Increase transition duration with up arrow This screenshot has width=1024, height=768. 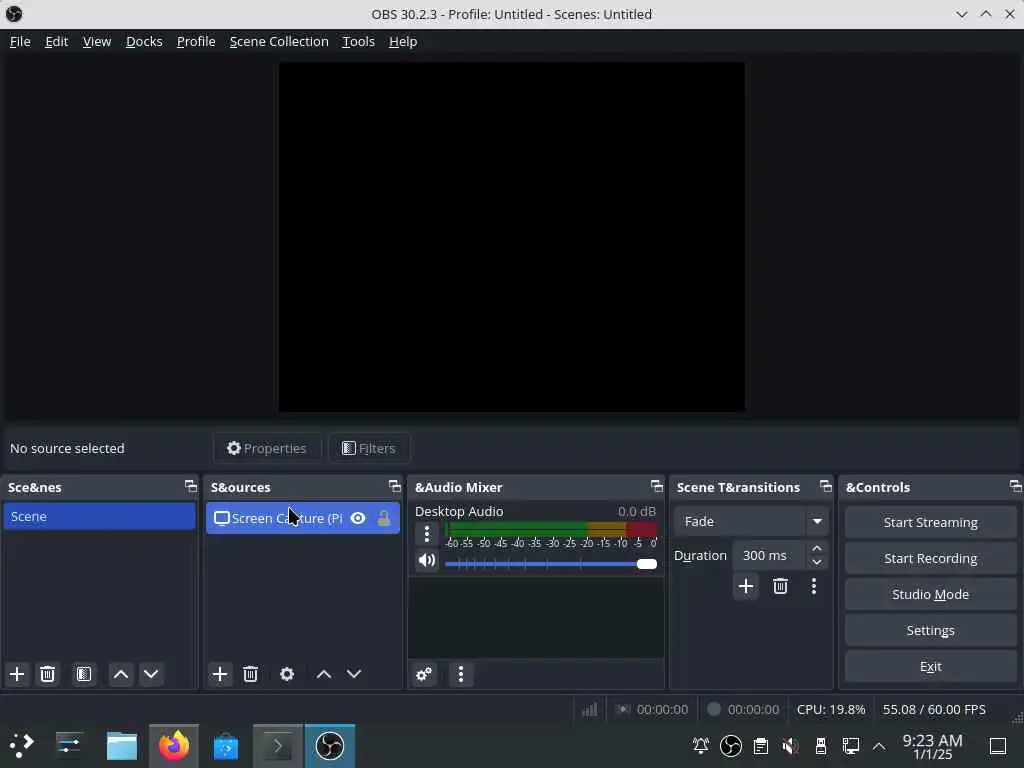(816, 548)
